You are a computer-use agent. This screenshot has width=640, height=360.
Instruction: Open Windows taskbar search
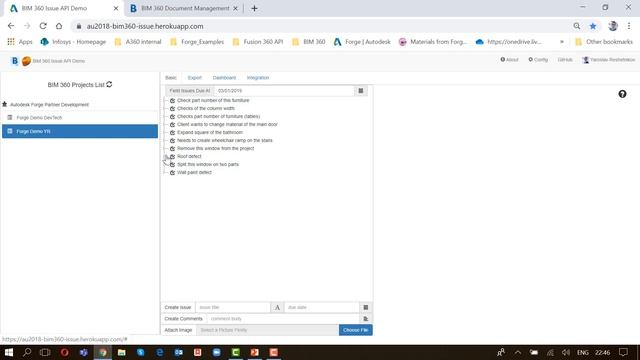(x=27, y=352)
